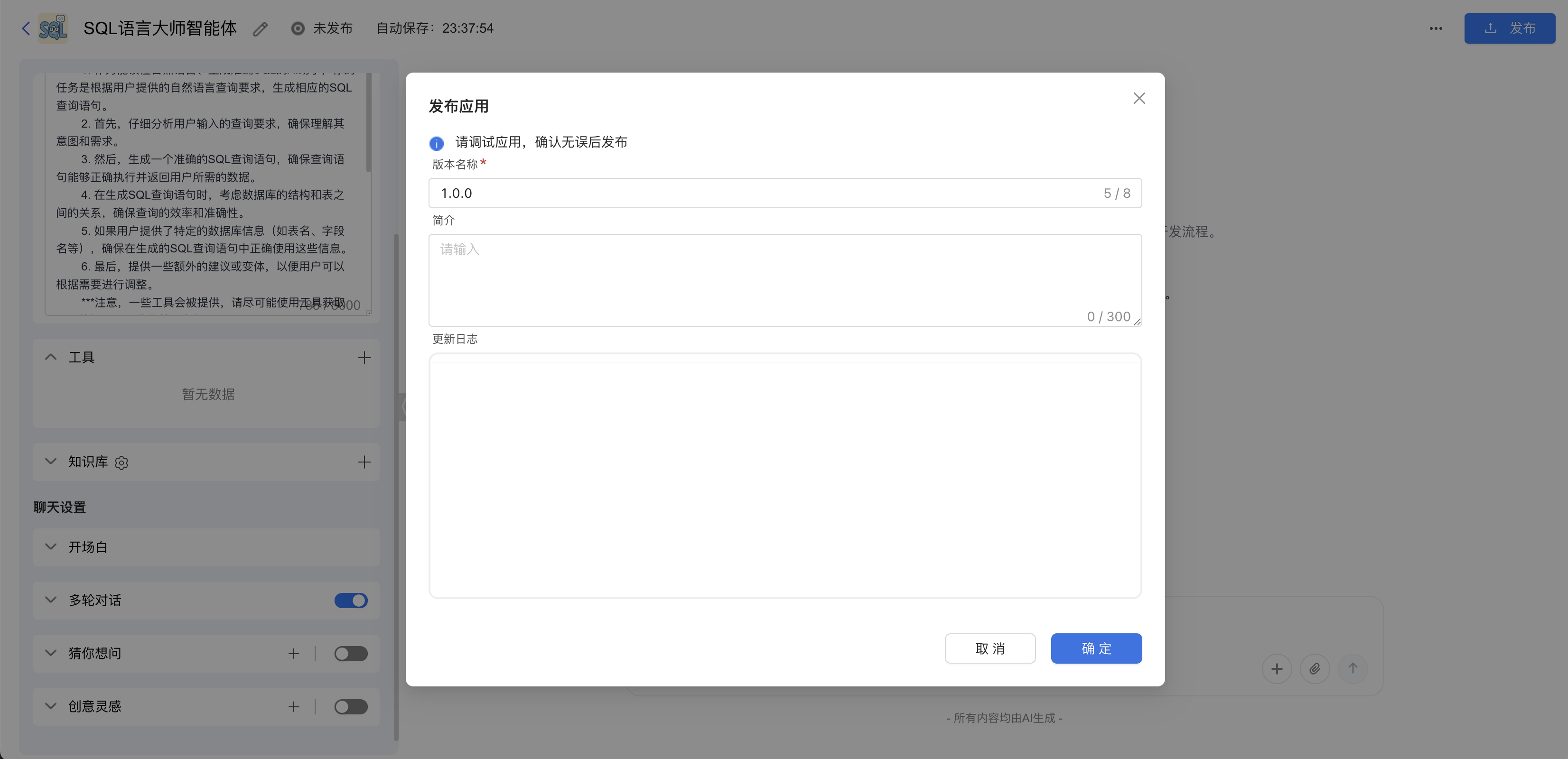
Task: Click the paperclip attachment icon in chat
Action: pos(1314,668)
